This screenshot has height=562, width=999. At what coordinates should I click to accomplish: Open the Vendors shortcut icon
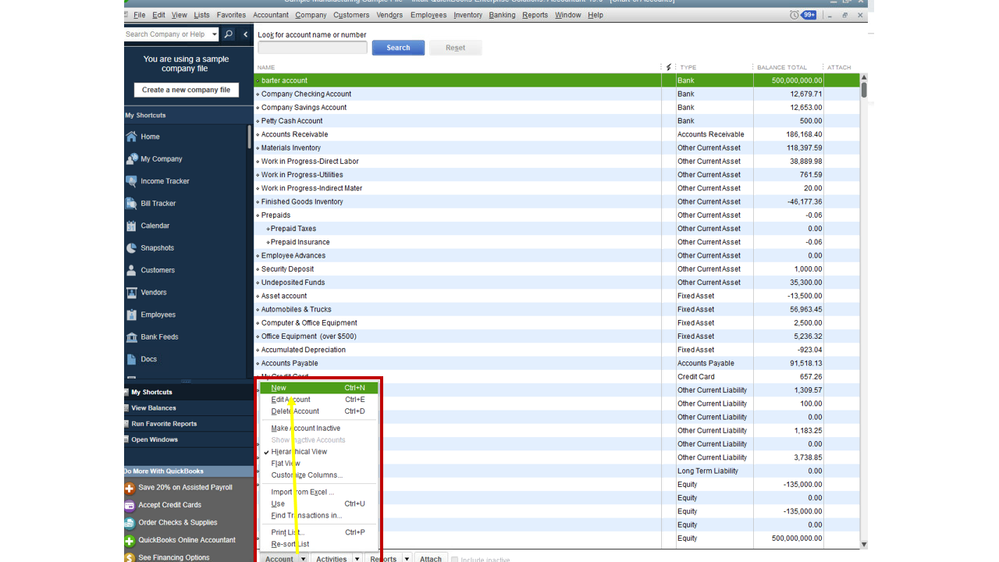[x=131, y=292]
